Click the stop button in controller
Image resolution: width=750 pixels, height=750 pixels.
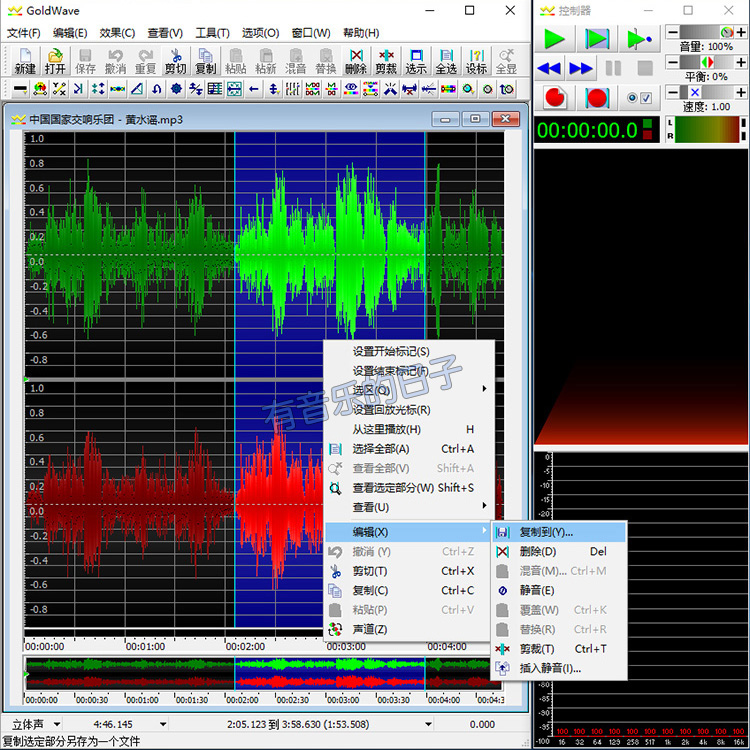pyautogui.click(x=645, y=68)
